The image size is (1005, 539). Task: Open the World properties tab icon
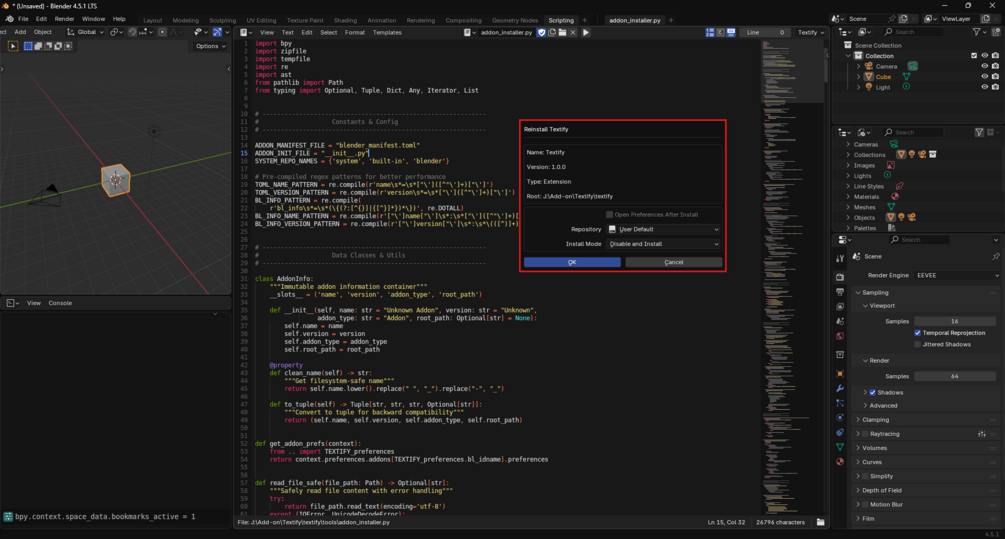[840, 336]
